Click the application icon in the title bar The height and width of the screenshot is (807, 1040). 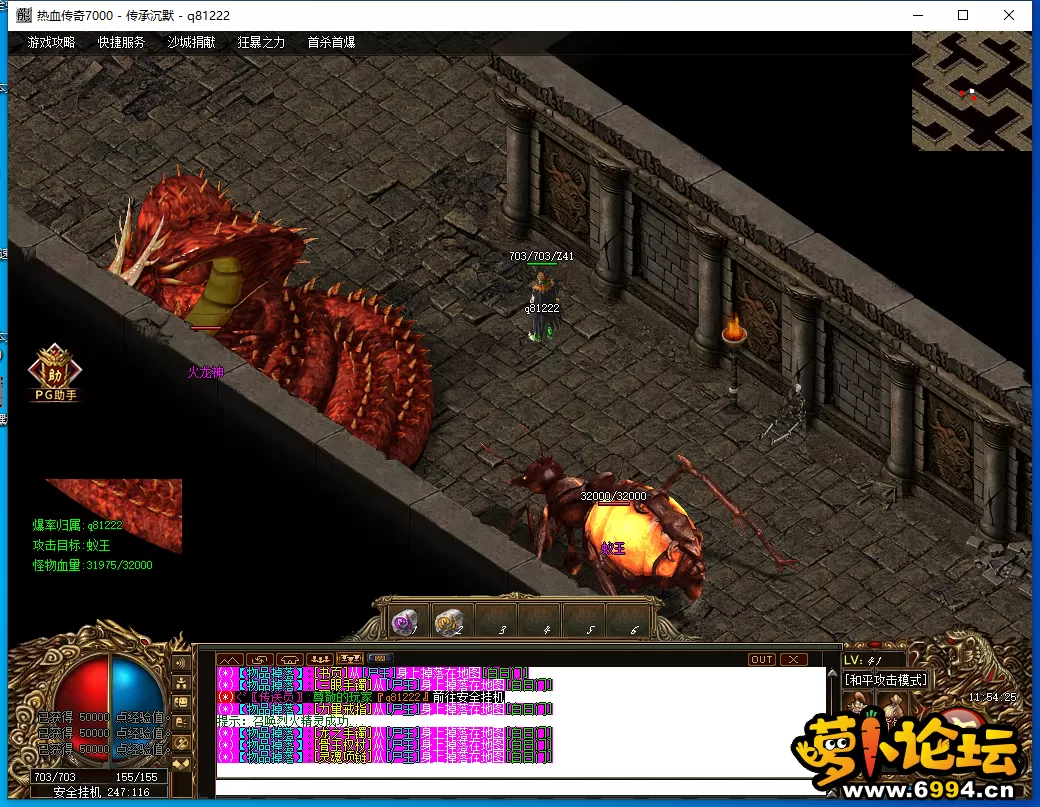tap(23, 15)
